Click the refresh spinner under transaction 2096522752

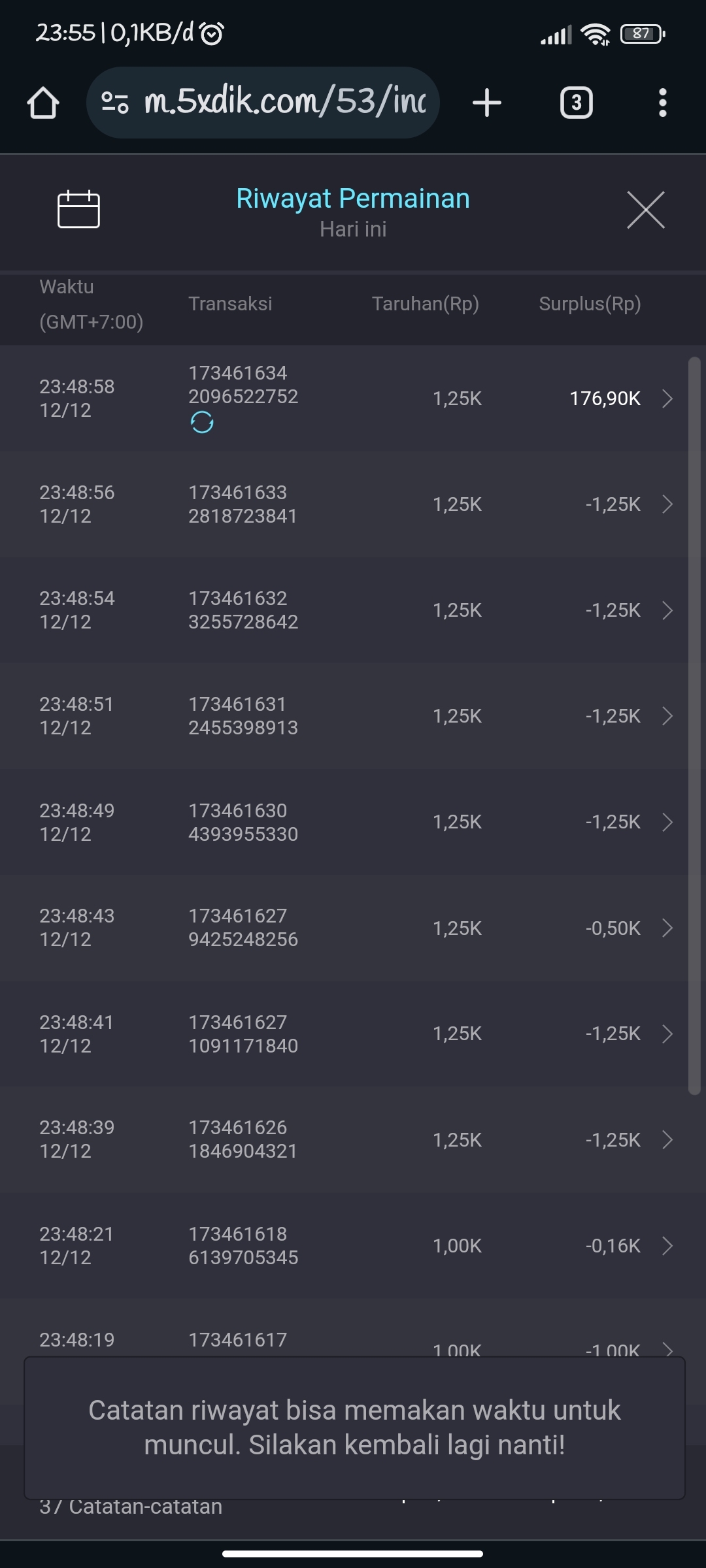(x=202, y=423)
